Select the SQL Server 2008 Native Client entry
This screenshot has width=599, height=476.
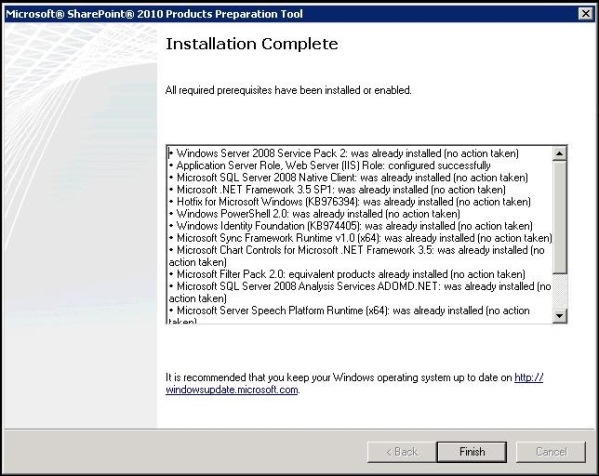click(348, 178)
